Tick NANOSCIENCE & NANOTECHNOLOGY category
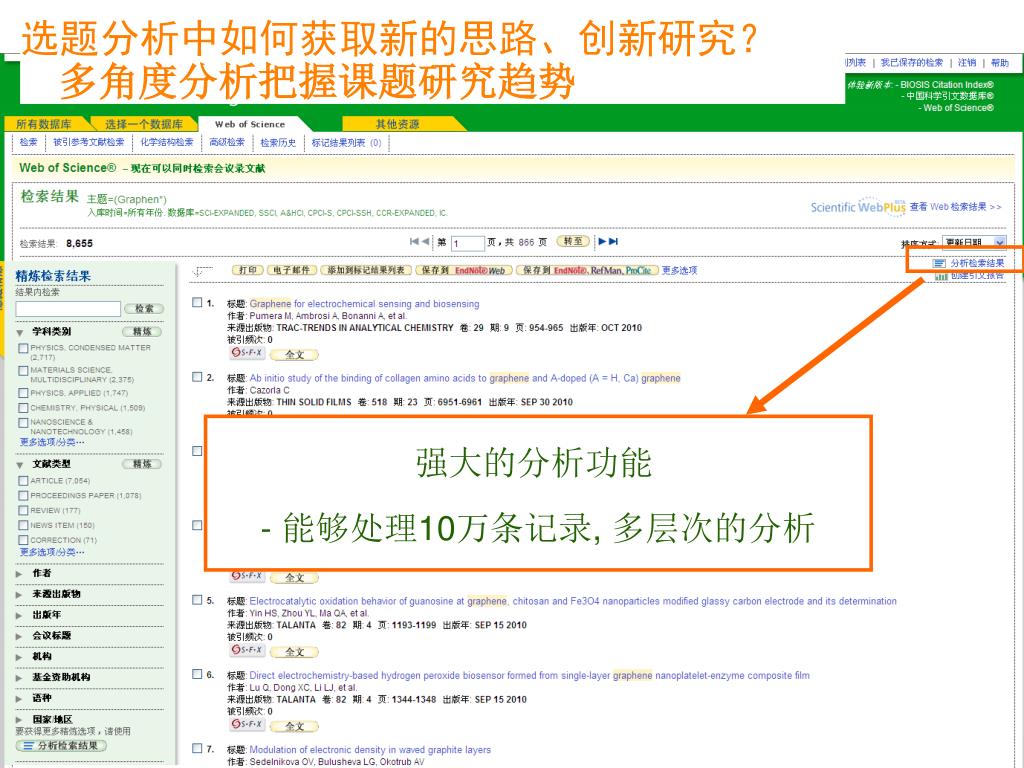 (x=24, y=423)
